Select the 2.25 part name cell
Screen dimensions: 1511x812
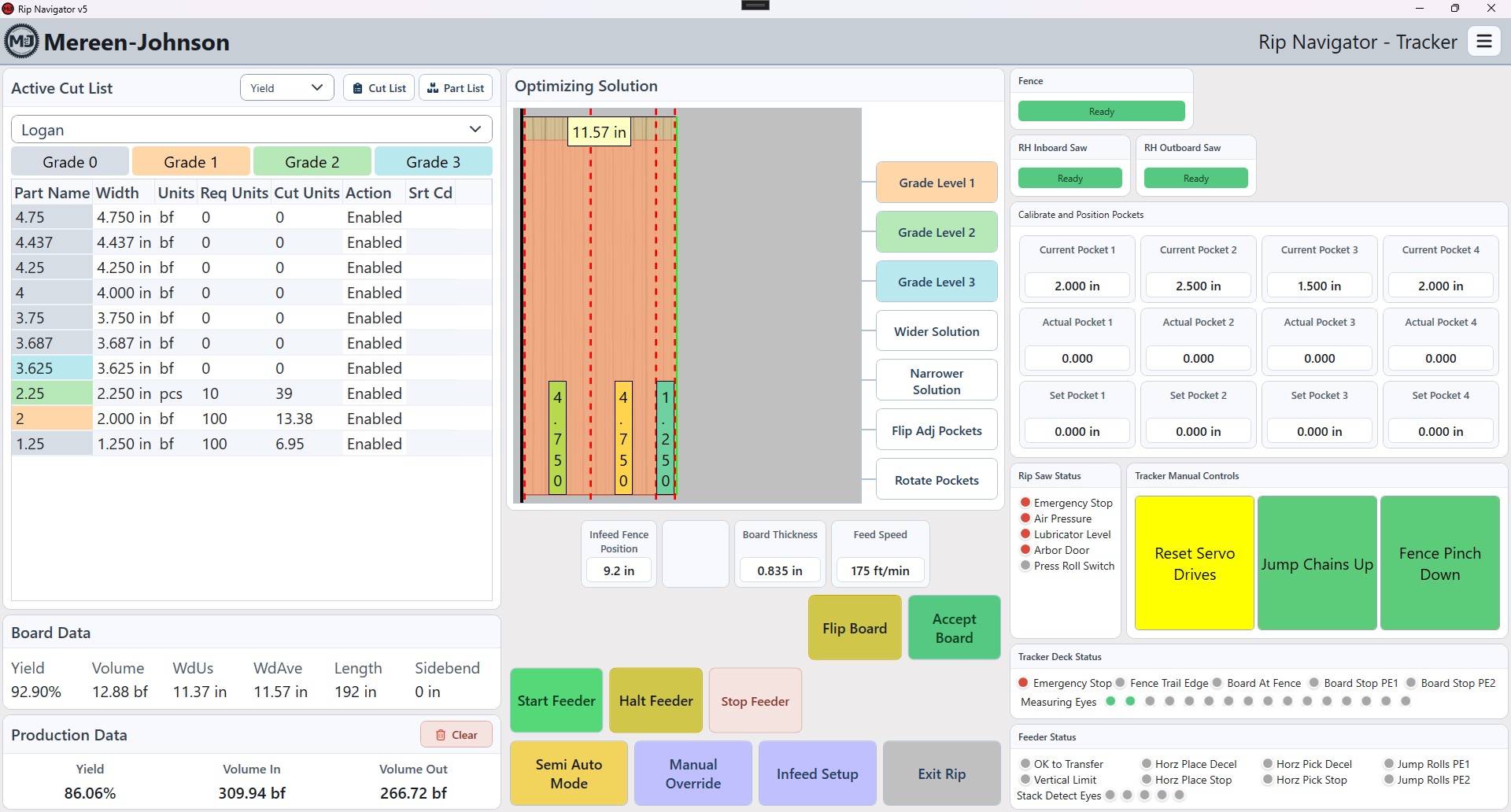click(53, 393)
